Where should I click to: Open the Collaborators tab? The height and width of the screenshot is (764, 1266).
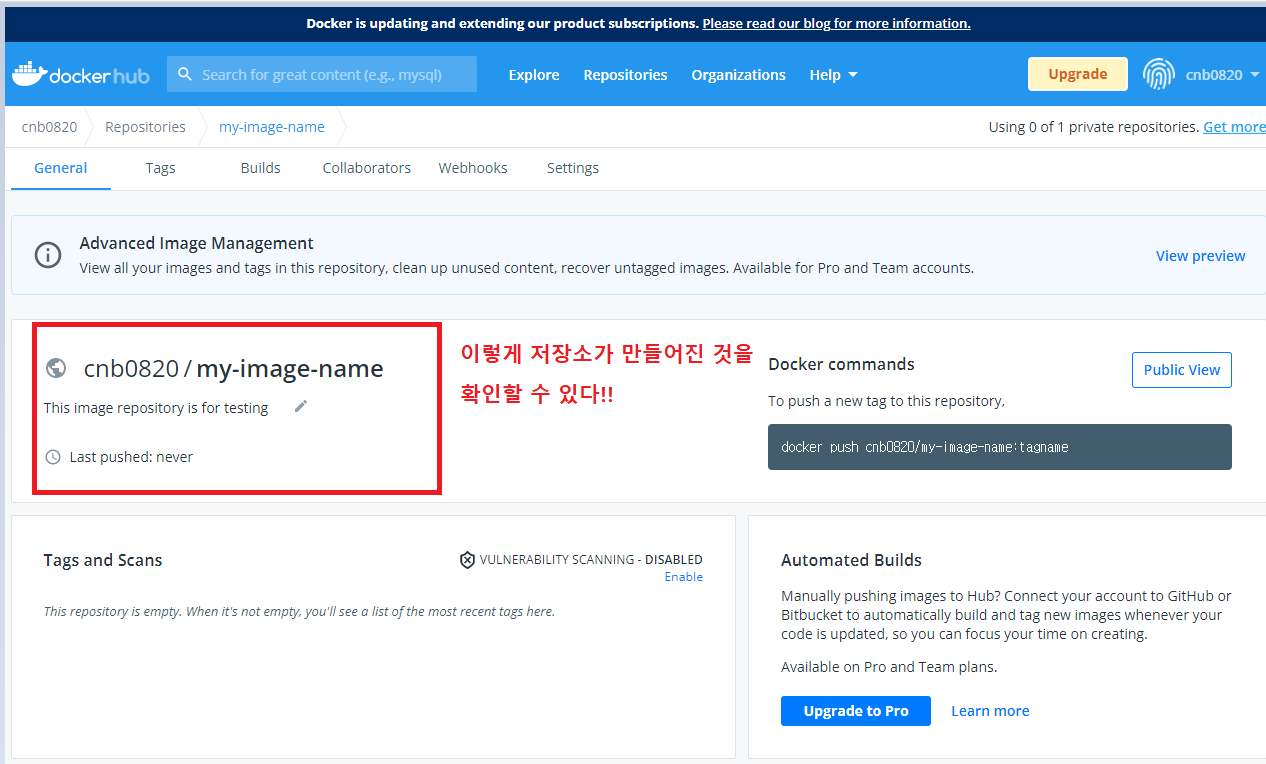point(366,168)
